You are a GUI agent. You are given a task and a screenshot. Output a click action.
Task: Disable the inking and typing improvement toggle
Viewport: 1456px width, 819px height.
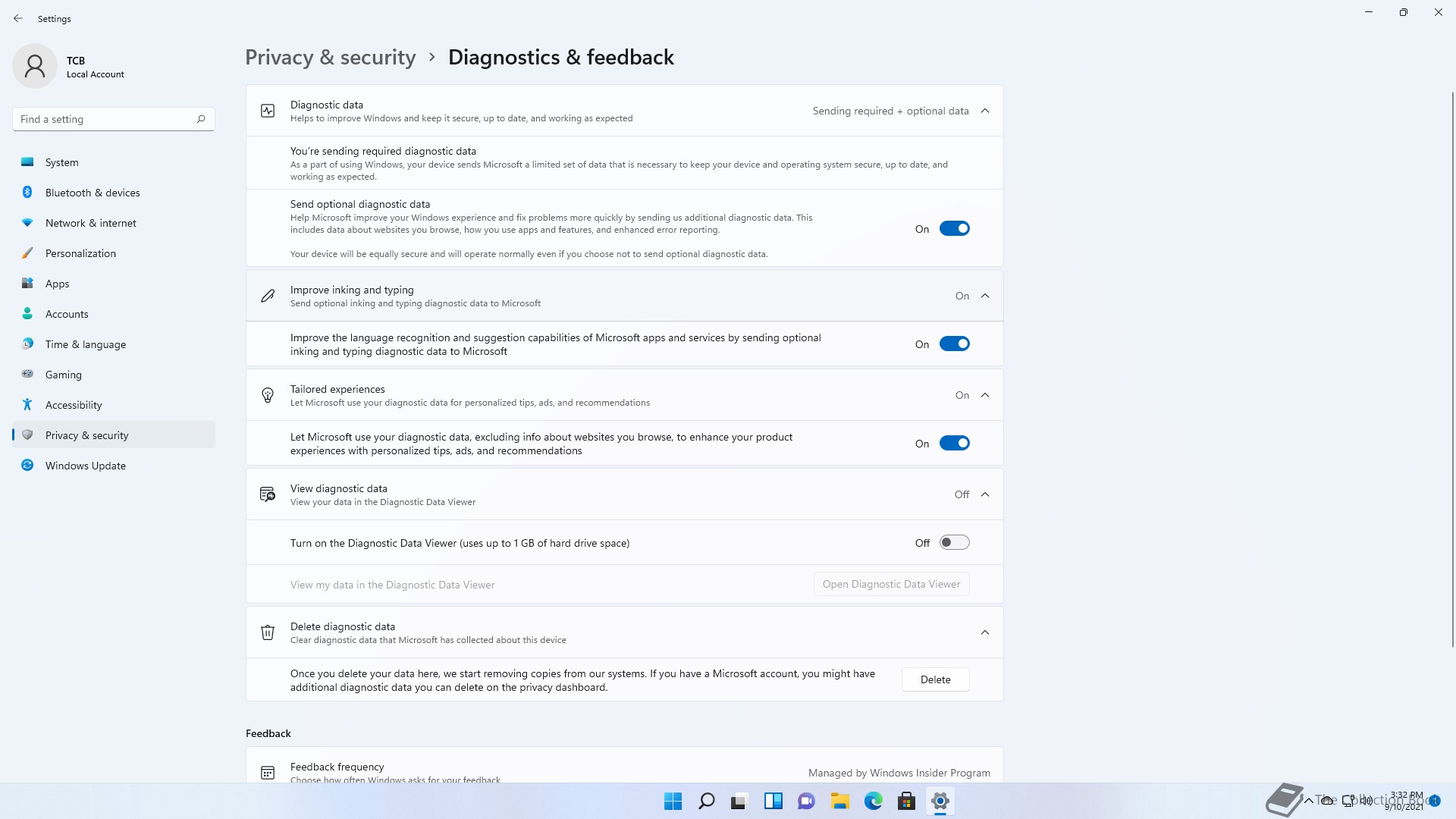click(x=955, y=344)
